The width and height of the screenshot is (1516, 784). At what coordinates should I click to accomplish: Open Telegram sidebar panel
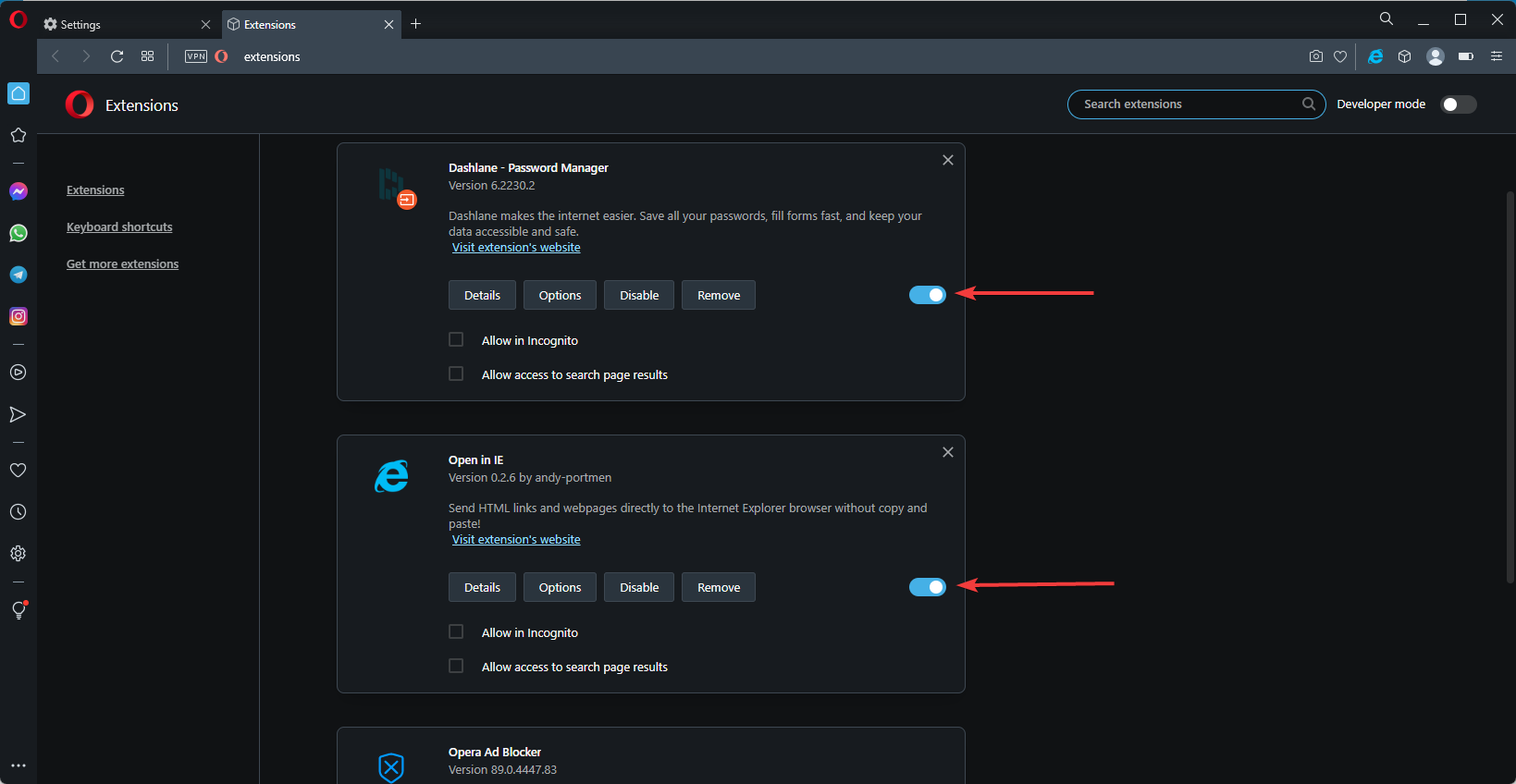coord(18,275)
